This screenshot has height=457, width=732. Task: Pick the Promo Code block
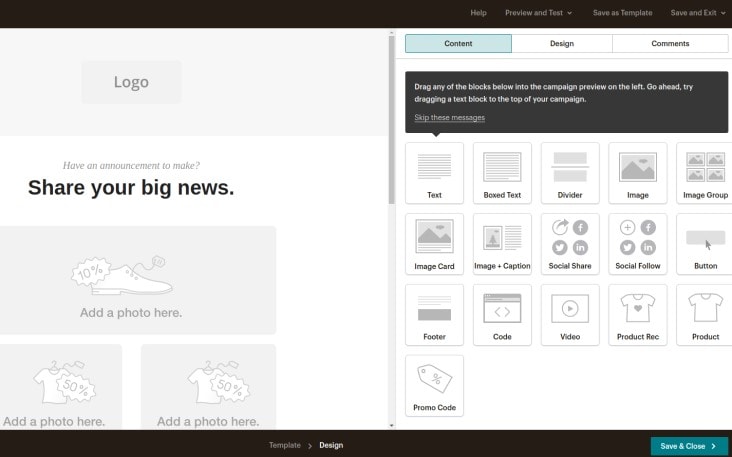pyautogui.click(x=434, y=385)
